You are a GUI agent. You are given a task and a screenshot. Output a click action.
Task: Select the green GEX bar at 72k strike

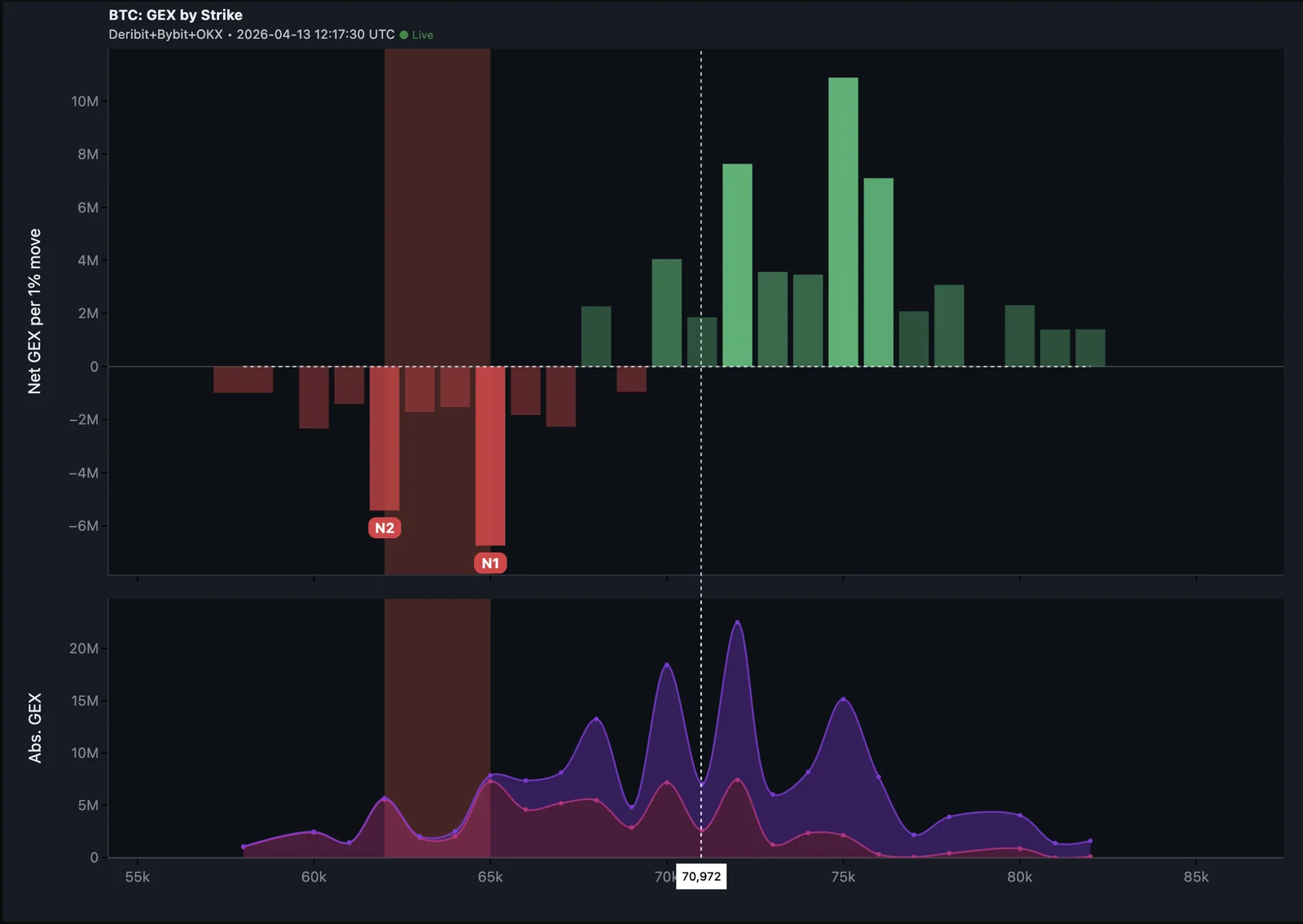coord(737,265)
